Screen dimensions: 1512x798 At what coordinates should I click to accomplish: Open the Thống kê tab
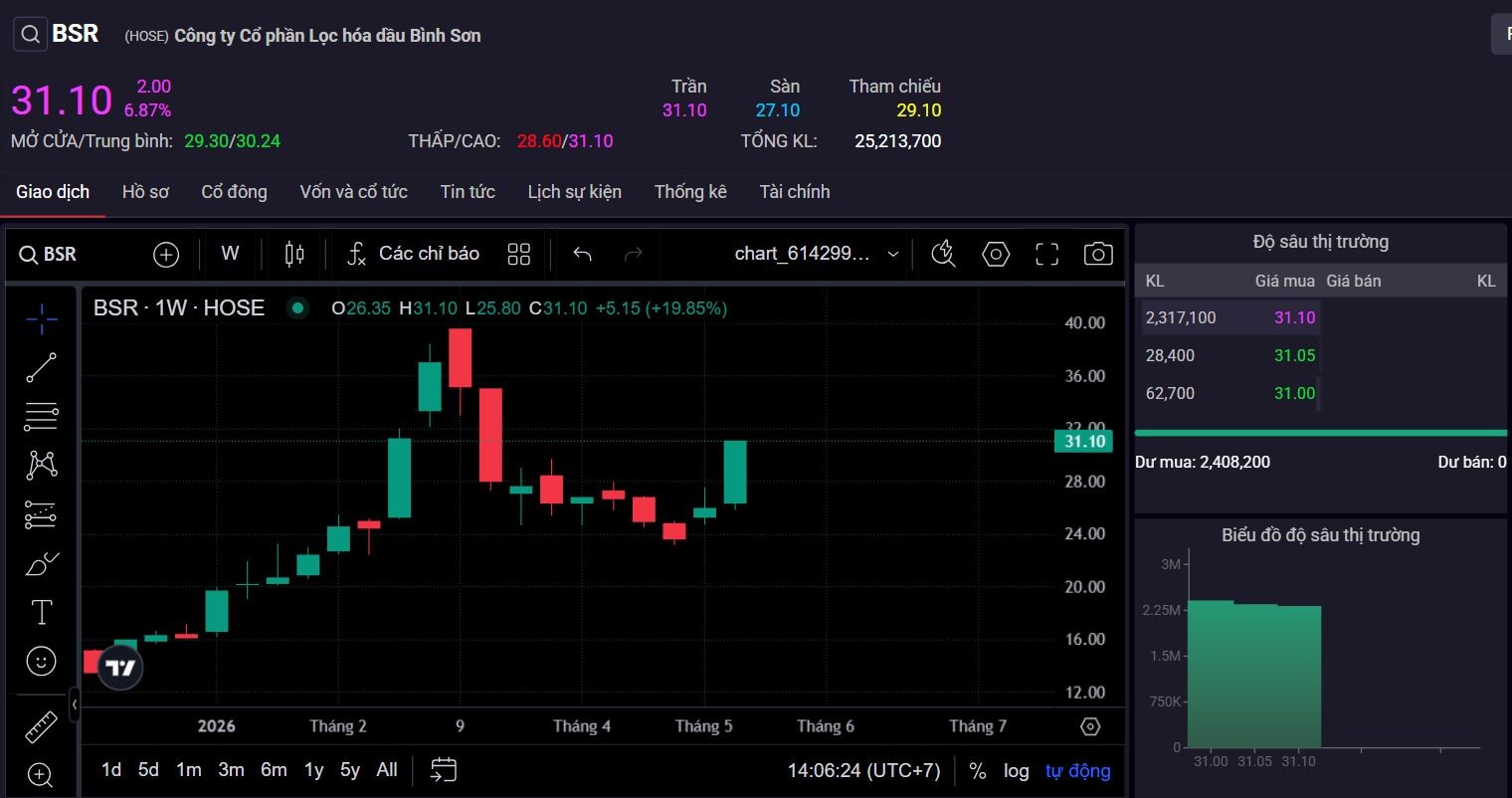(x=690, y=191)
